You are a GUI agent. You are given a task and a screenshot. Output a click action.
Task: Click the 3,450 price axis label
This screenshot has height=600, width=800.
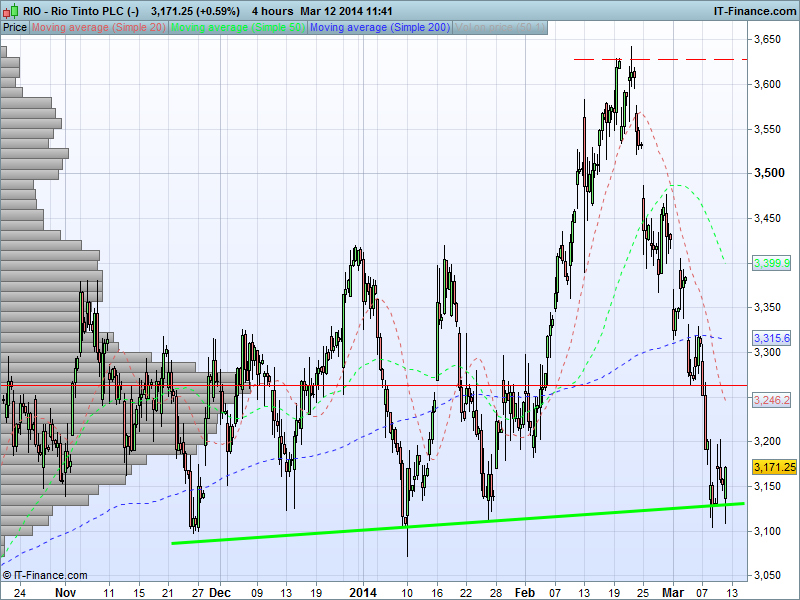(x=767, y=218)
